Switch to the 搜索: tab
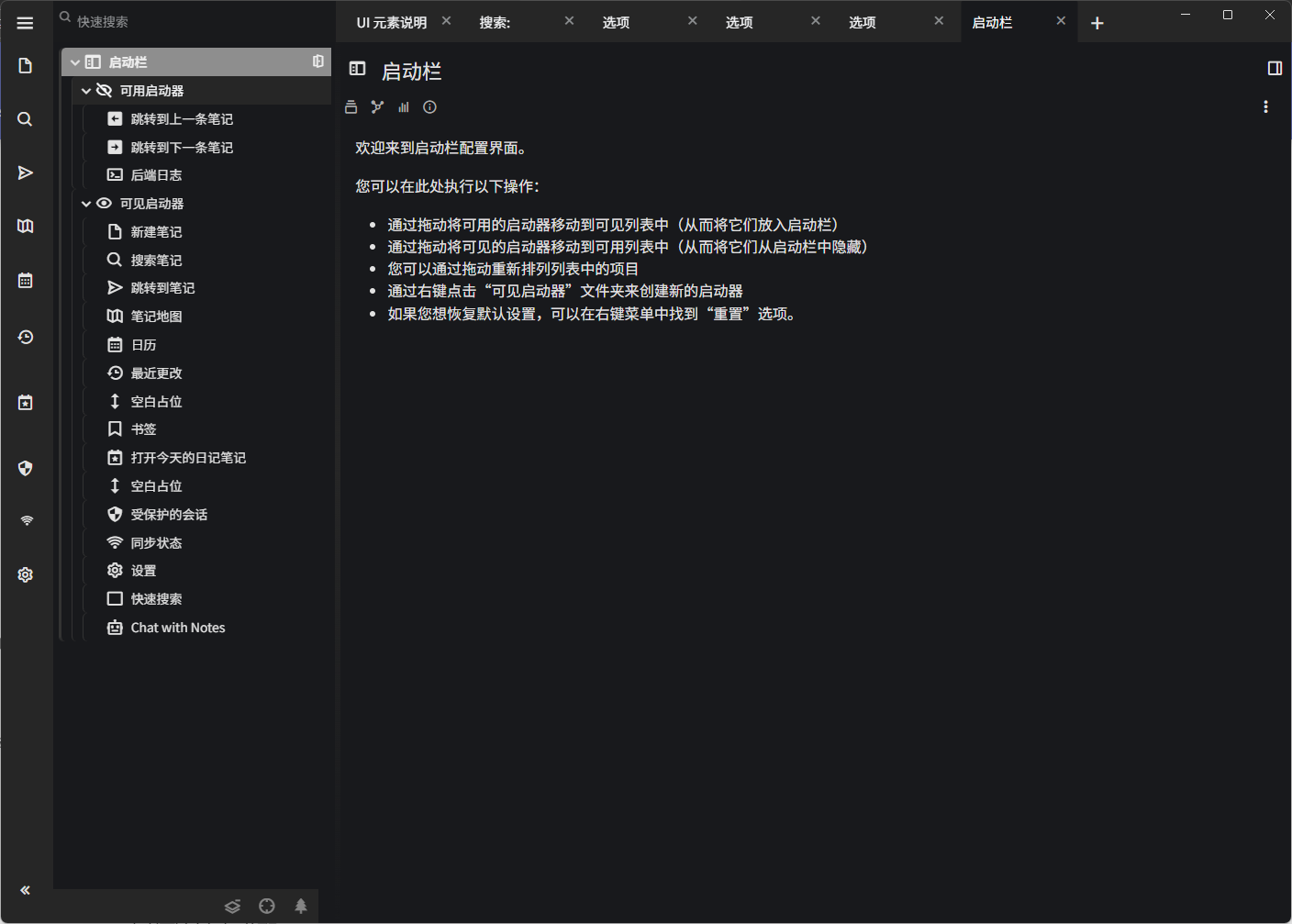 pos(496,23)
